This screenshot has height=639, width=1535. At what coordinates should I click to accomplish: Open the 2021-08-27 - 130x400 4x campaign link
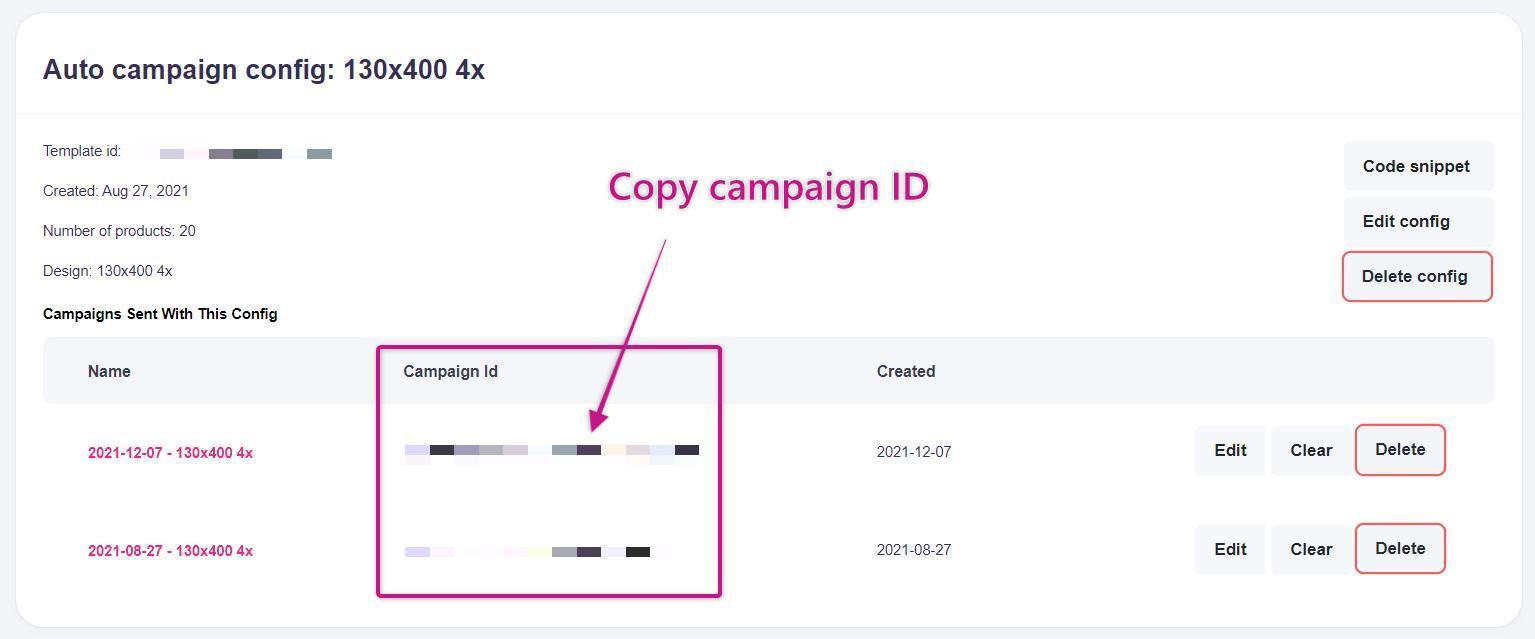tap(170, 551)
